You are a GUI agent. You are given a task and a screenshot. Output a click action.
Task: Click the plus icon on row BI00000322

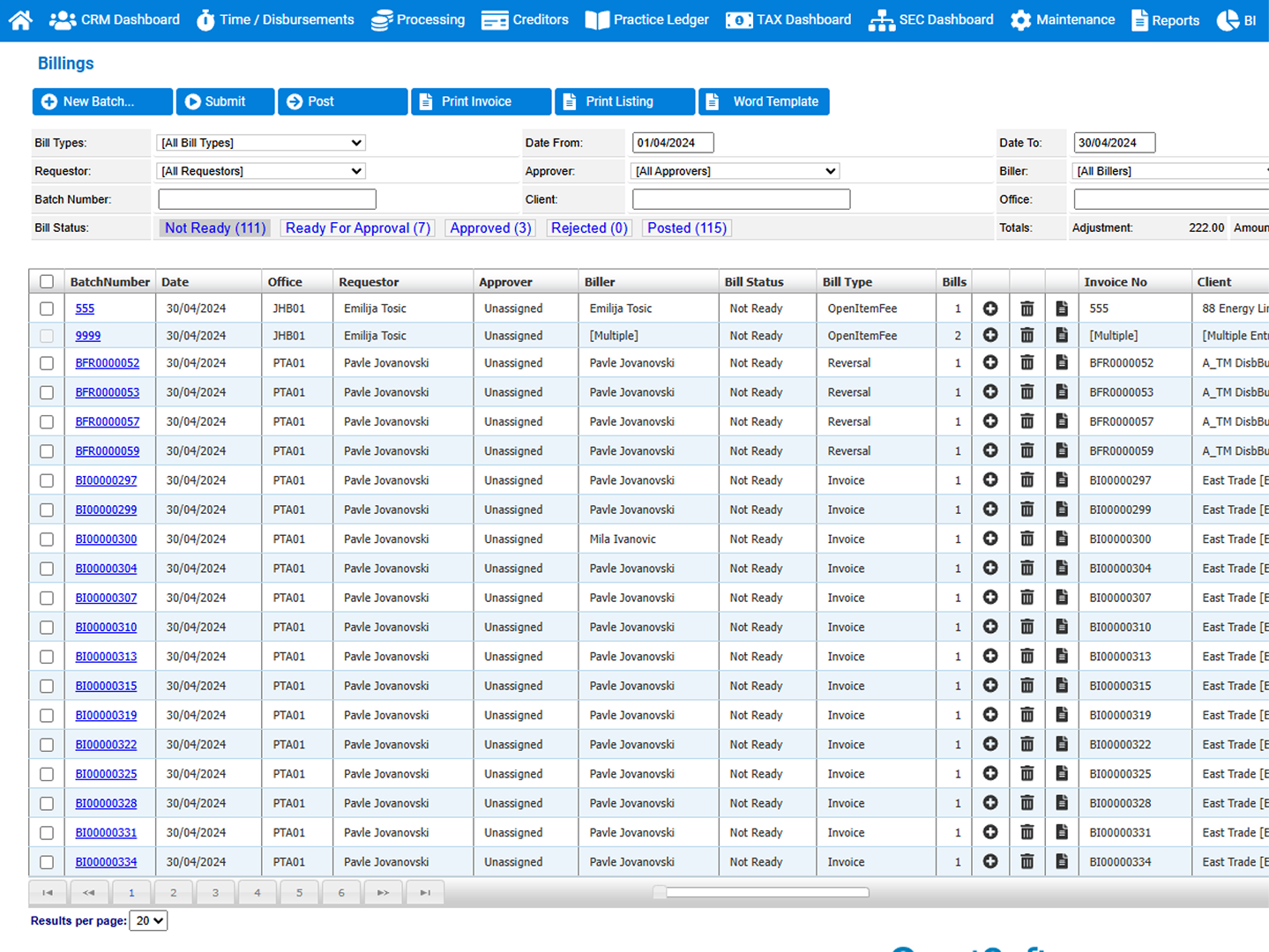pyautogui.click(x=990, y=745)
